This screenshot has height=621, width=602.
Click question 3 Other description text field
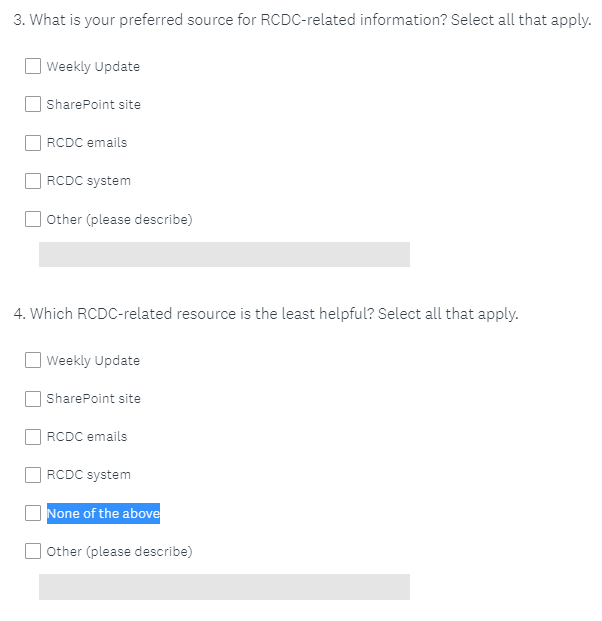coord(224,254)
